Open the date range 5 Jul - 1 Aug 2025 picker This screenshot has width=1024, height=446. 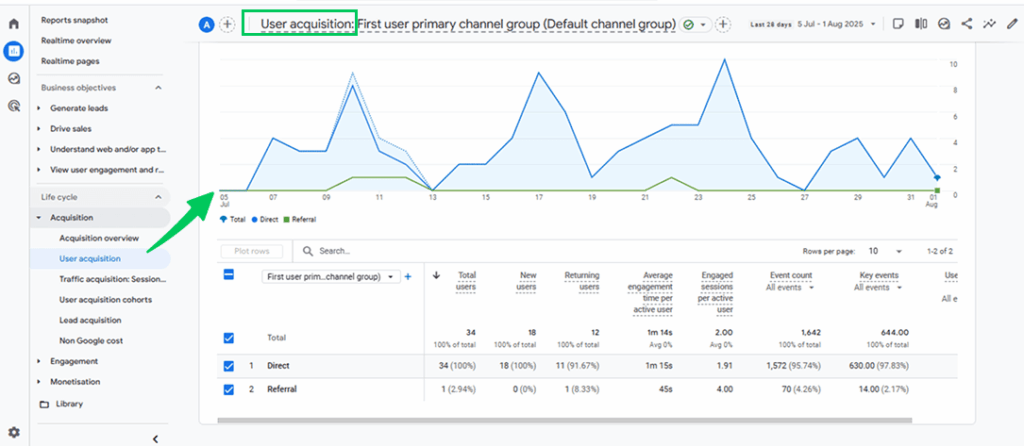point(837,24)
